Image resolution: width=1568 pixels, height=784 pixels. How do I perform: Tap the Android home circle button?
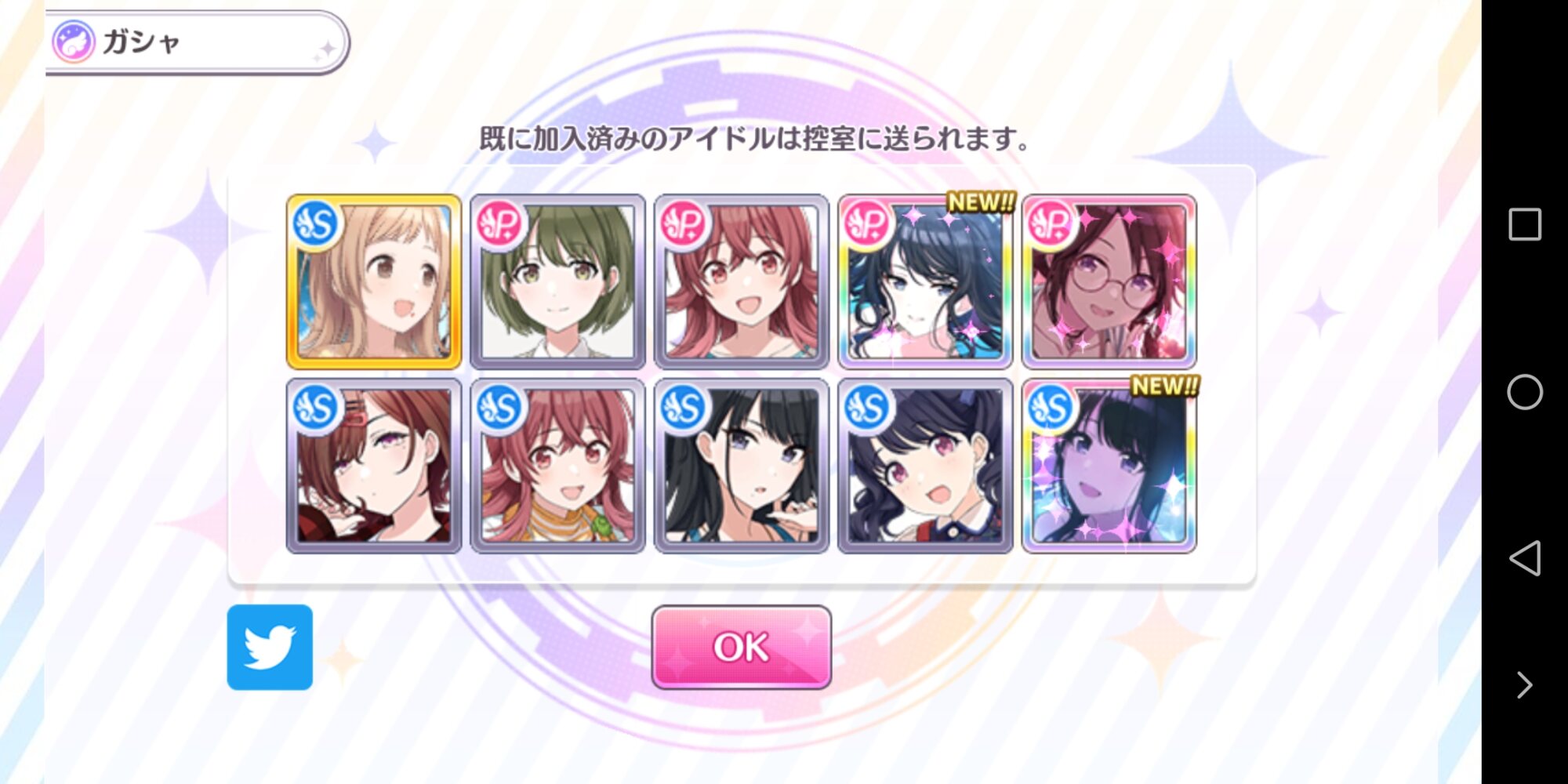coord(1525,391)
